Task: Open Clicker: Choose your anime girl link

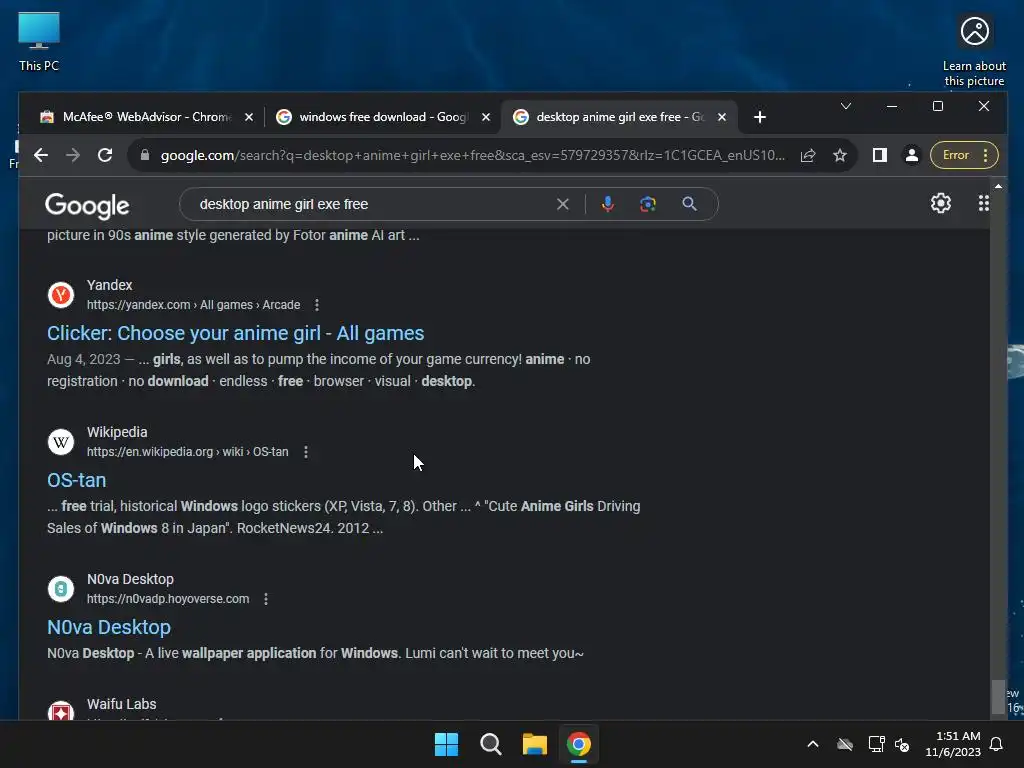Action: coord(236,333)
